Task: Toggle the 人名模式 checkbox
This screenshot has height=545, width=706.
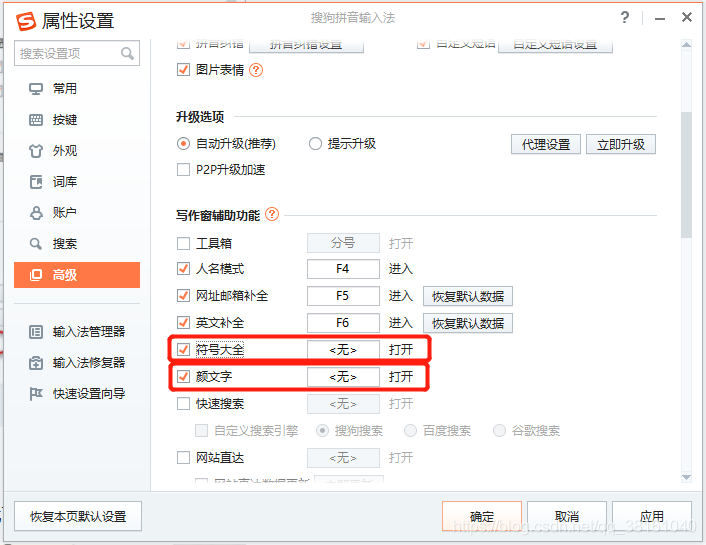Action: (183, 269)
